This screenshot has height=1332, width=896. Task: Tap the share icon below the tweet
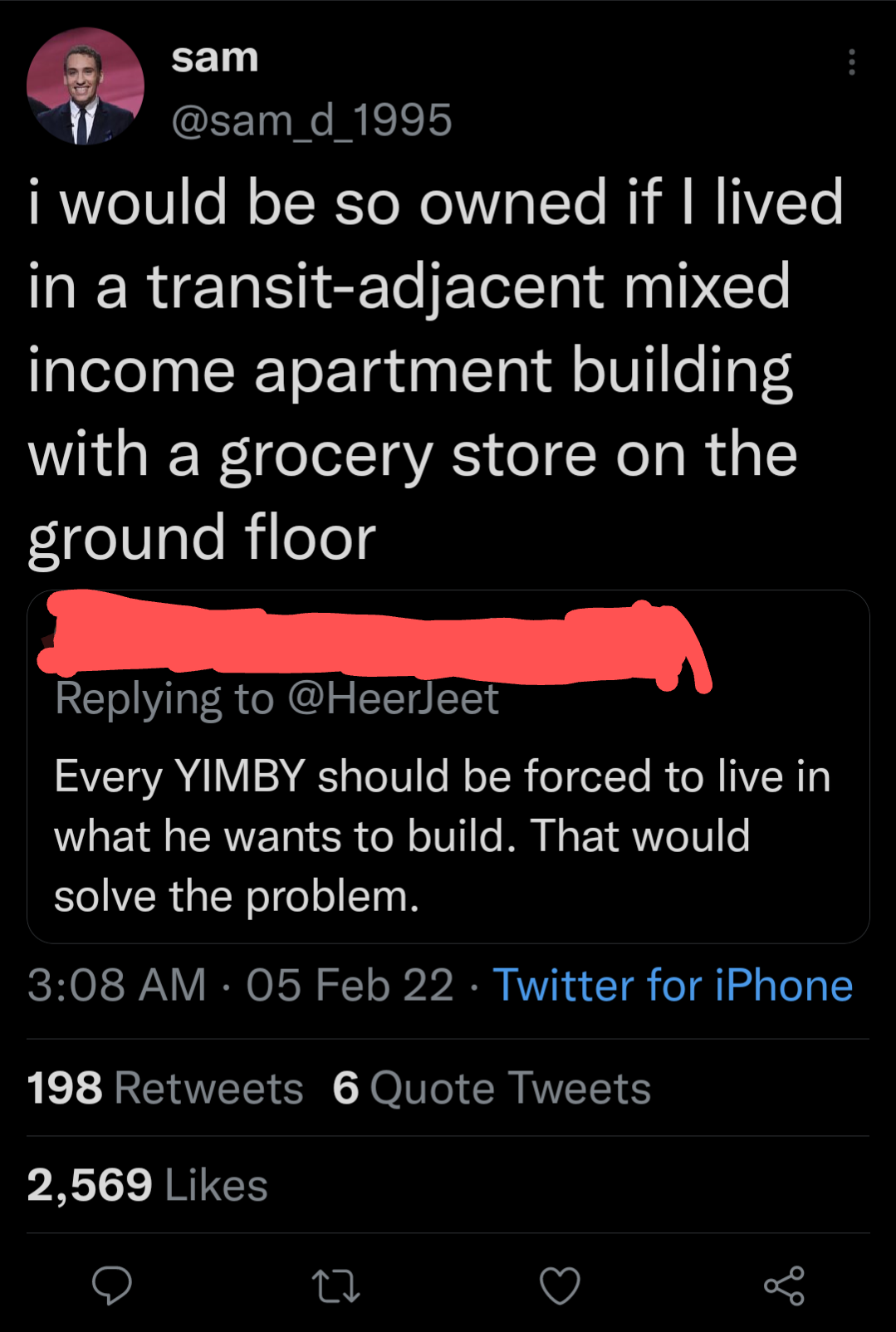[x=784, y=1285]
